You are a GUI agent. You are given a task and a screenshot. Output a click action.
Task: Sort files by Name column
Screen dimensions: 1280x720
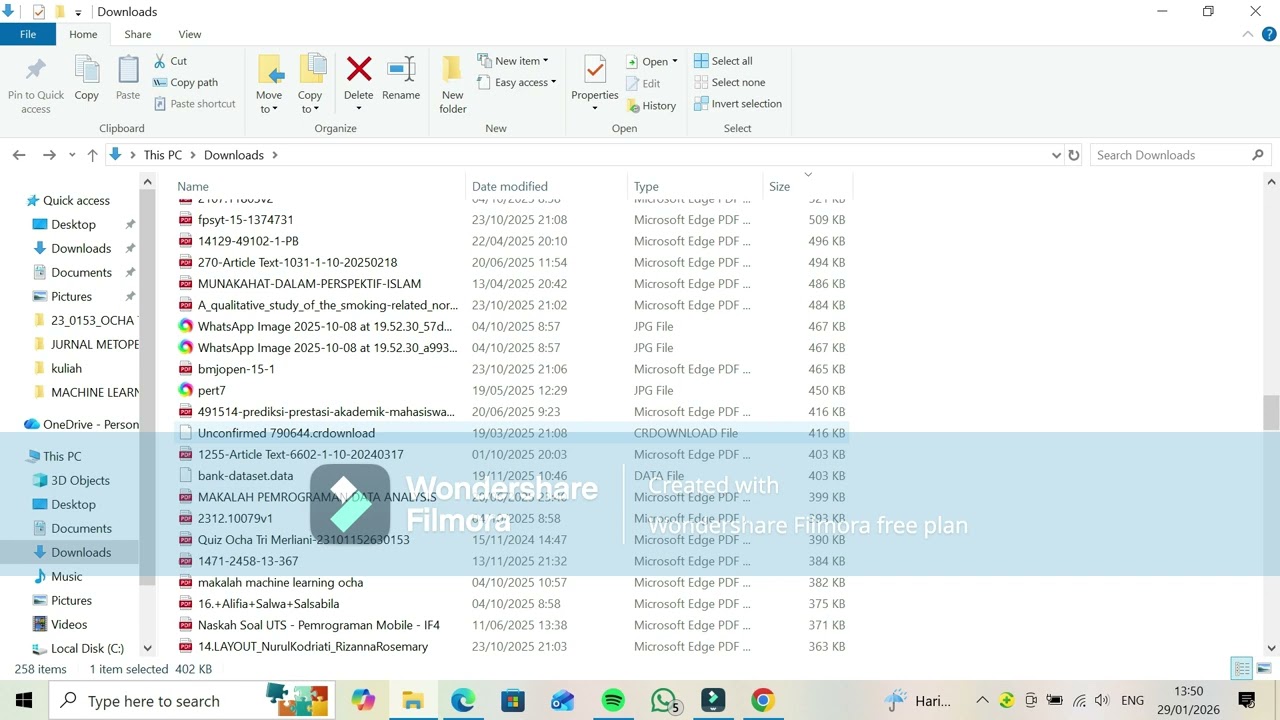click(x=320, y=186)
